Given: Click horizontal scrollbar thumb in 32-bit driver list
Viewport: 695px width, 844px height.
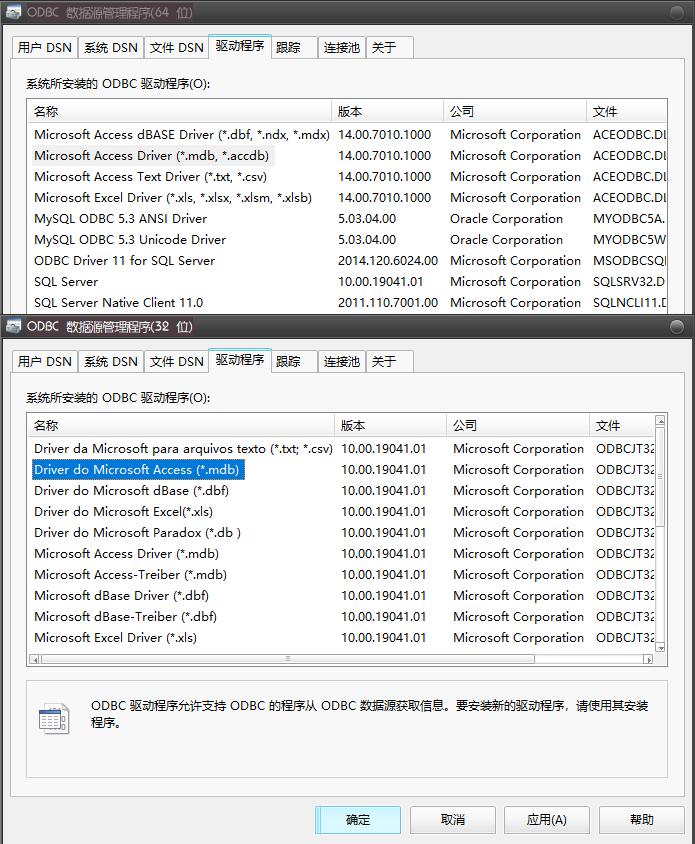Looking at the screenshot, I should [x=288, y=659].
